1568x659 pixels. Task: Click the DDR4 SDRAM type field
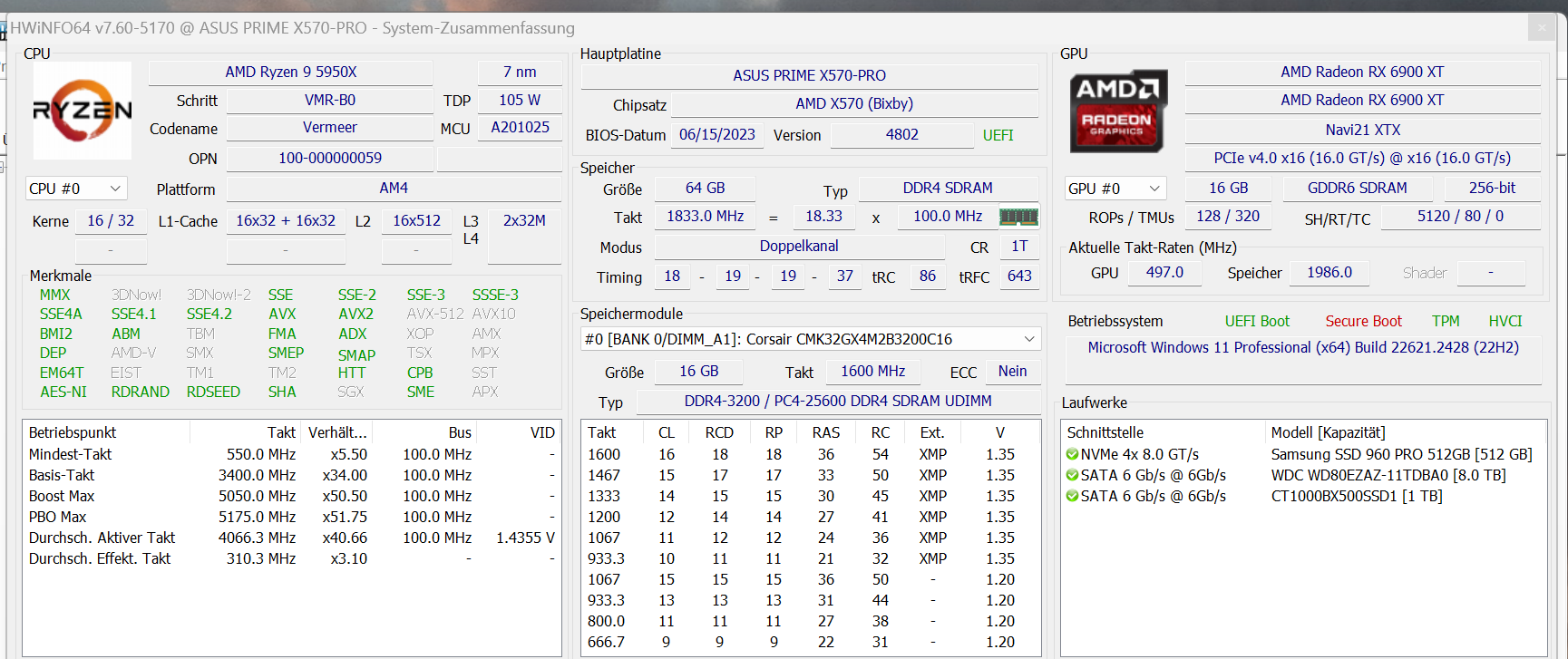point(948,189)
